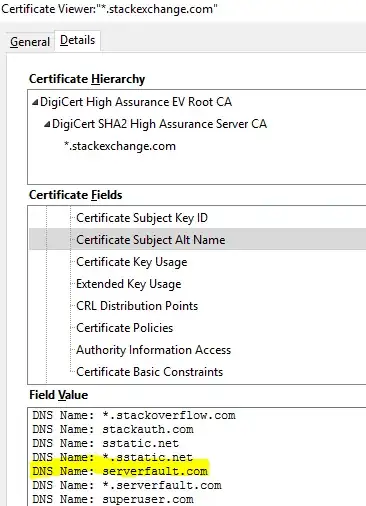Viewport: 366px width, 506px height.
Task: Click DNS Name: *.stackoverflow.com line
Action: pos(134,415)
